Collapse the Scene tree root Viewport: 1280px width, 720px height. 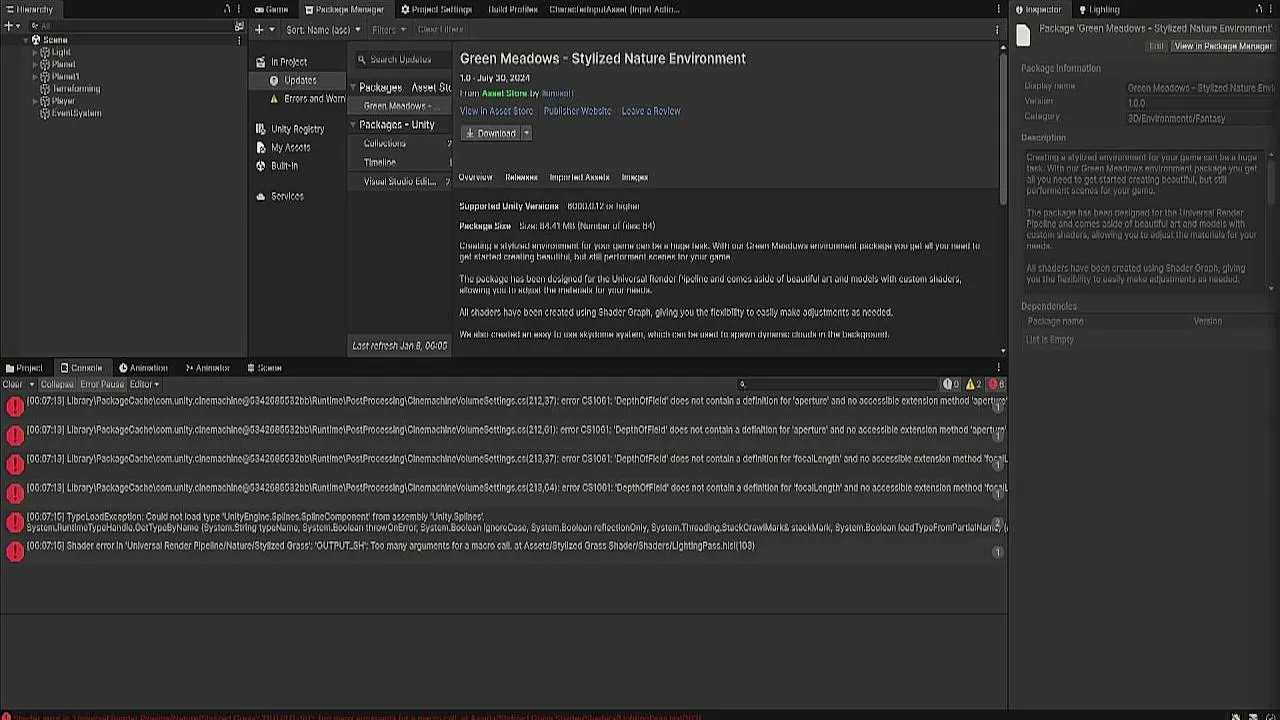pyautogui.click(x=26, y=40)
